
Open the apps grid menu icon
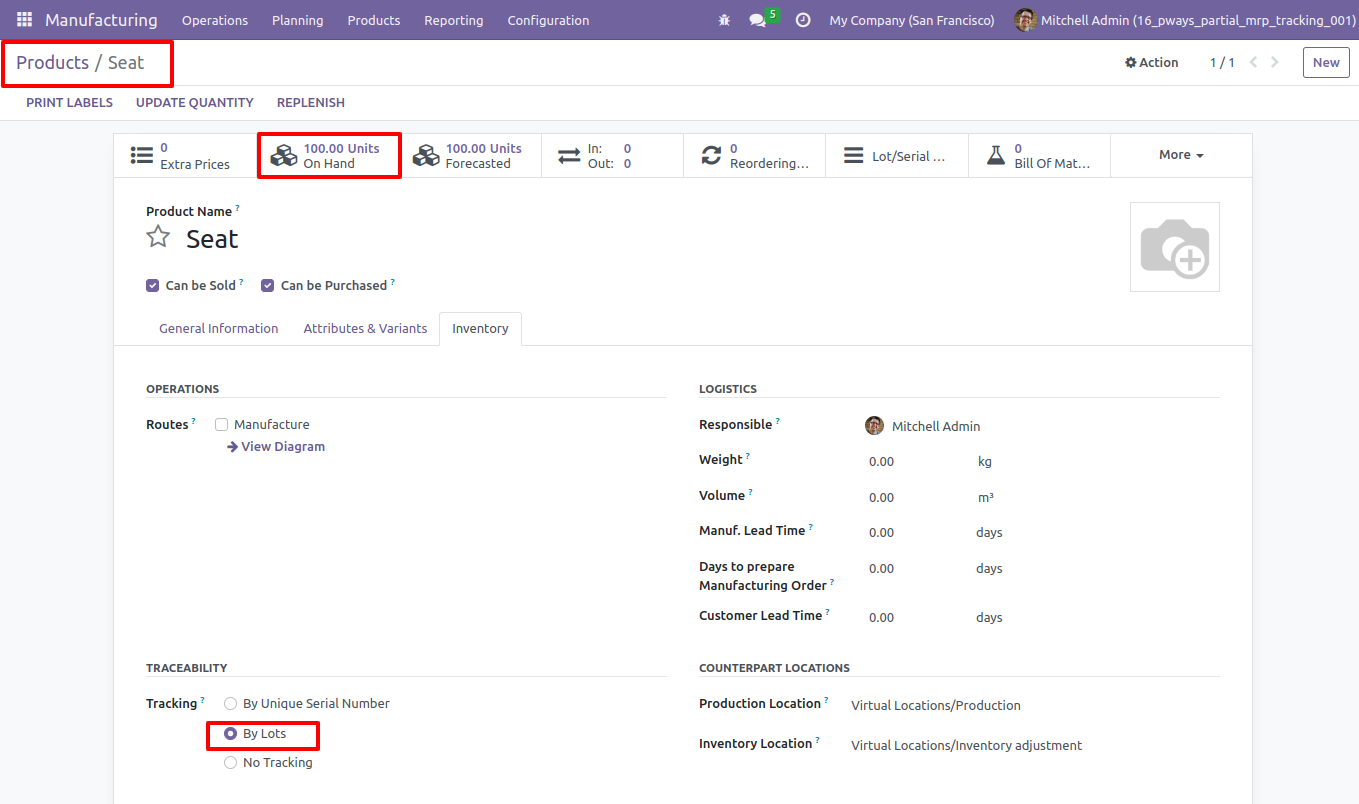tap(24, 20)
